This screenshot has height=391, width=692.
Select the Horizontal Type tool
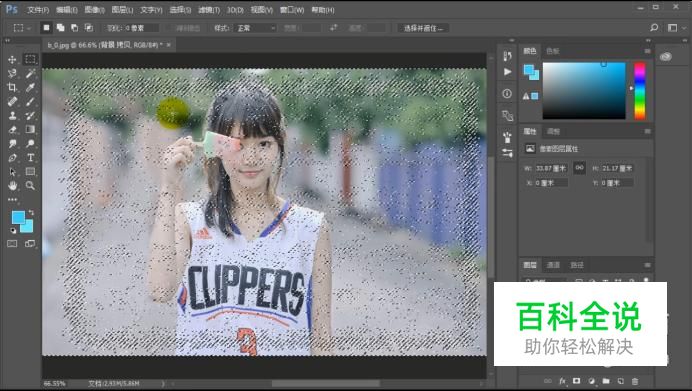(30, 158)
